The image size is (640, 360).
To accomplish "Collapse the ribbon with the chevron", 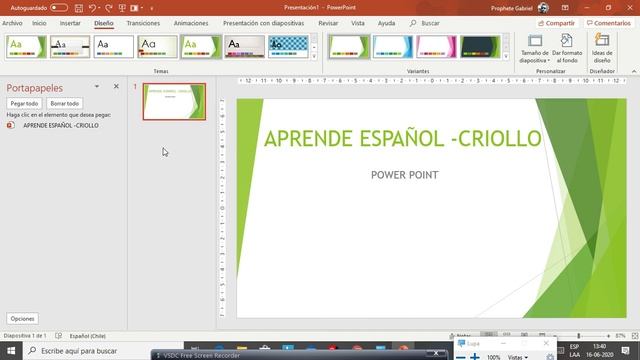I will tap(633, 71).
